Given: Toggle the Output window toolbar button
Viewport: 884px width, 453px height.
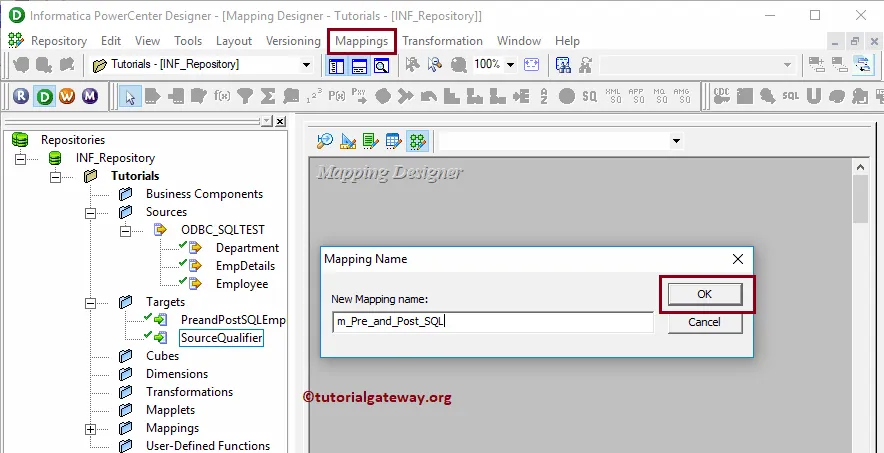Looking at the screenshot, I should pyautogui.click(x=359, y=65).
